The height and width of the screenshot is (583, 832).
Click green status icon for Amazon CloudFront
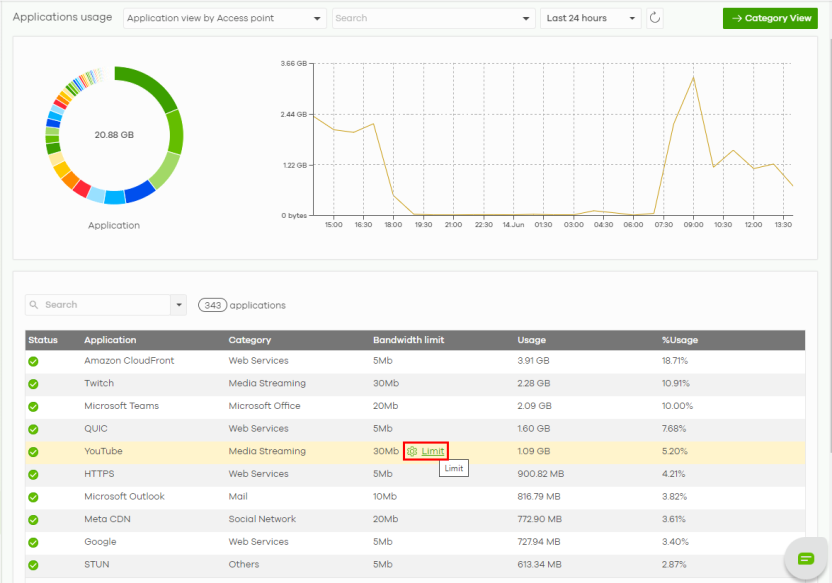33,361
